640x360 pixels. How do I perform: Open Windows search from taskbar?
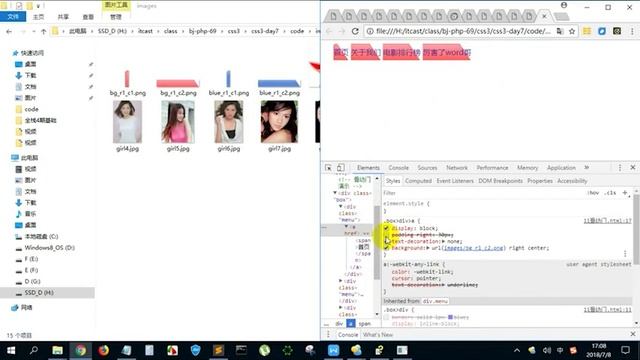tap(34, 350)
